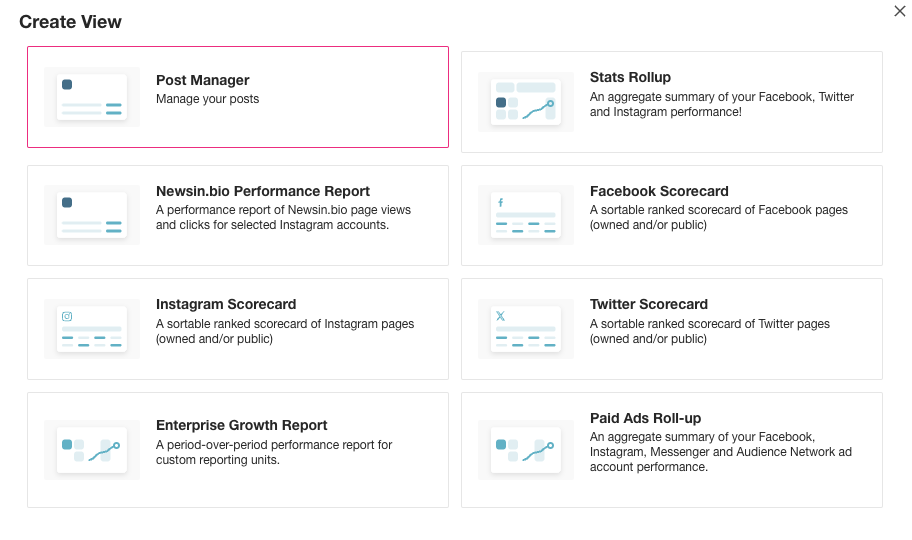
Task: Click the Paid Ads ad account performance description
Action: 721,452
